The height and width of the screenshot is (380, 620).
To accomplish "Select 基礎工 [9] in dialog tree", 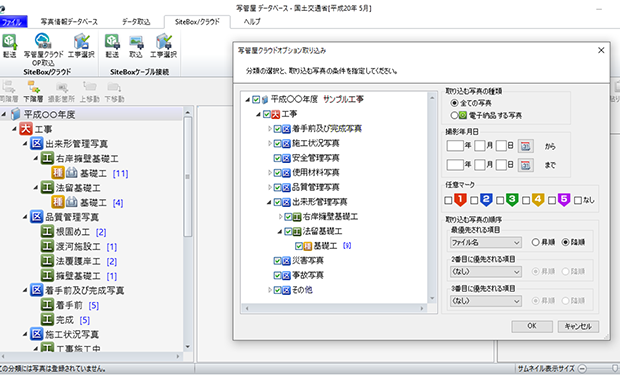I will (x=332, y=246).
